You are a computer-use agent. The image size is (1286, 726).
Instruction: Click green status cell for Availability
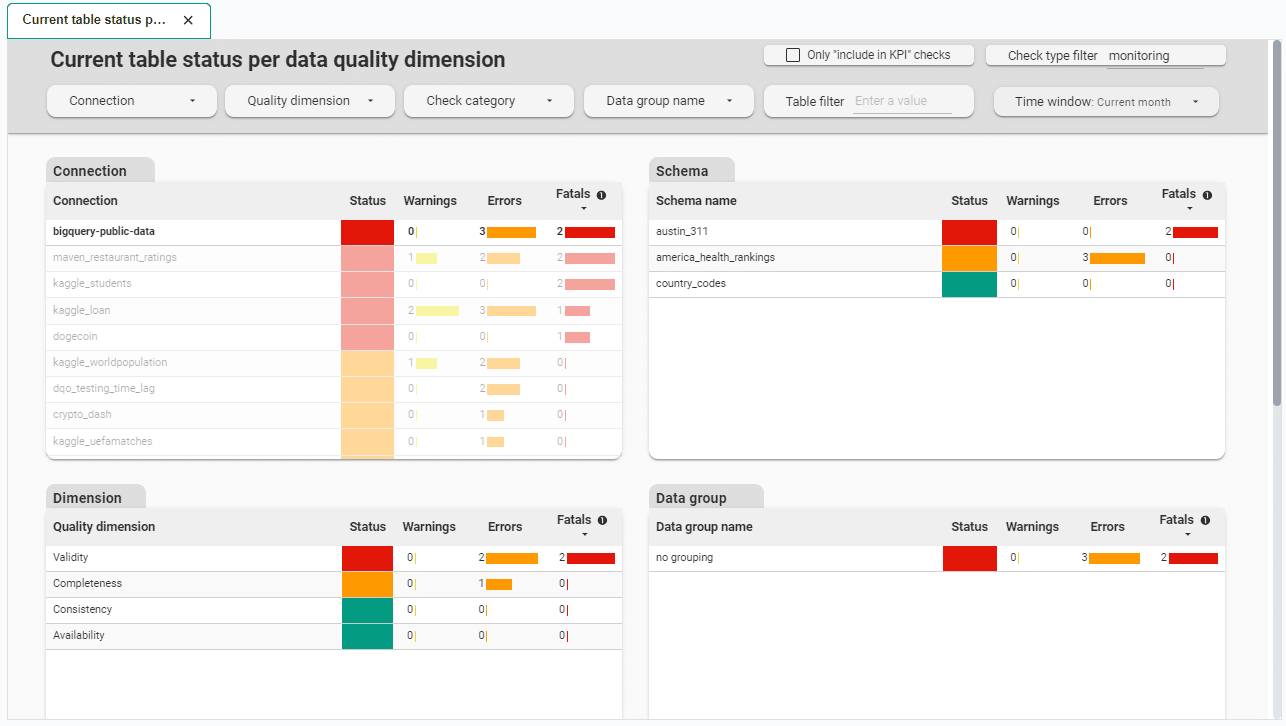pyautogui.click(x=368, y=636)
